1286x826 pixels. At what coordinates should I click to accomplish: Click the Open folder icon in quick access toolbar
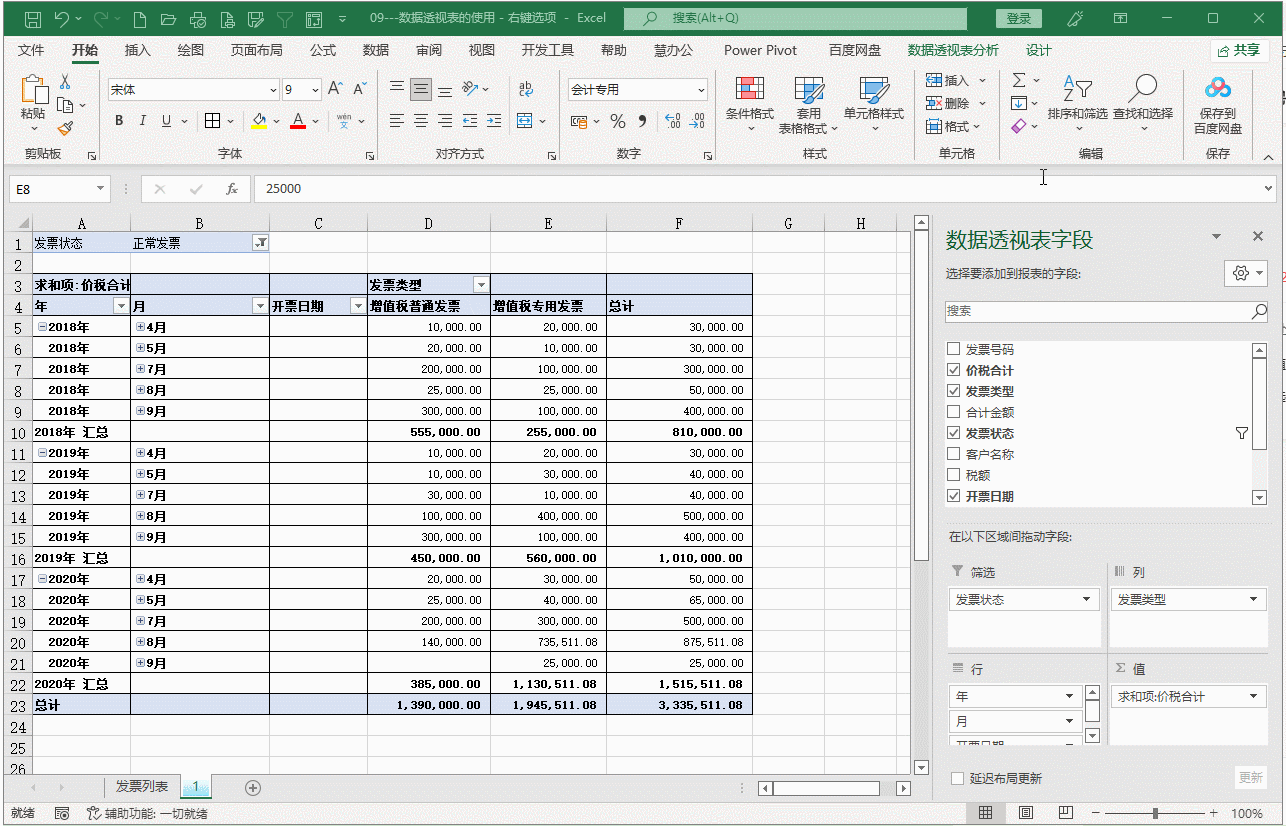click(x=168, y=18)
